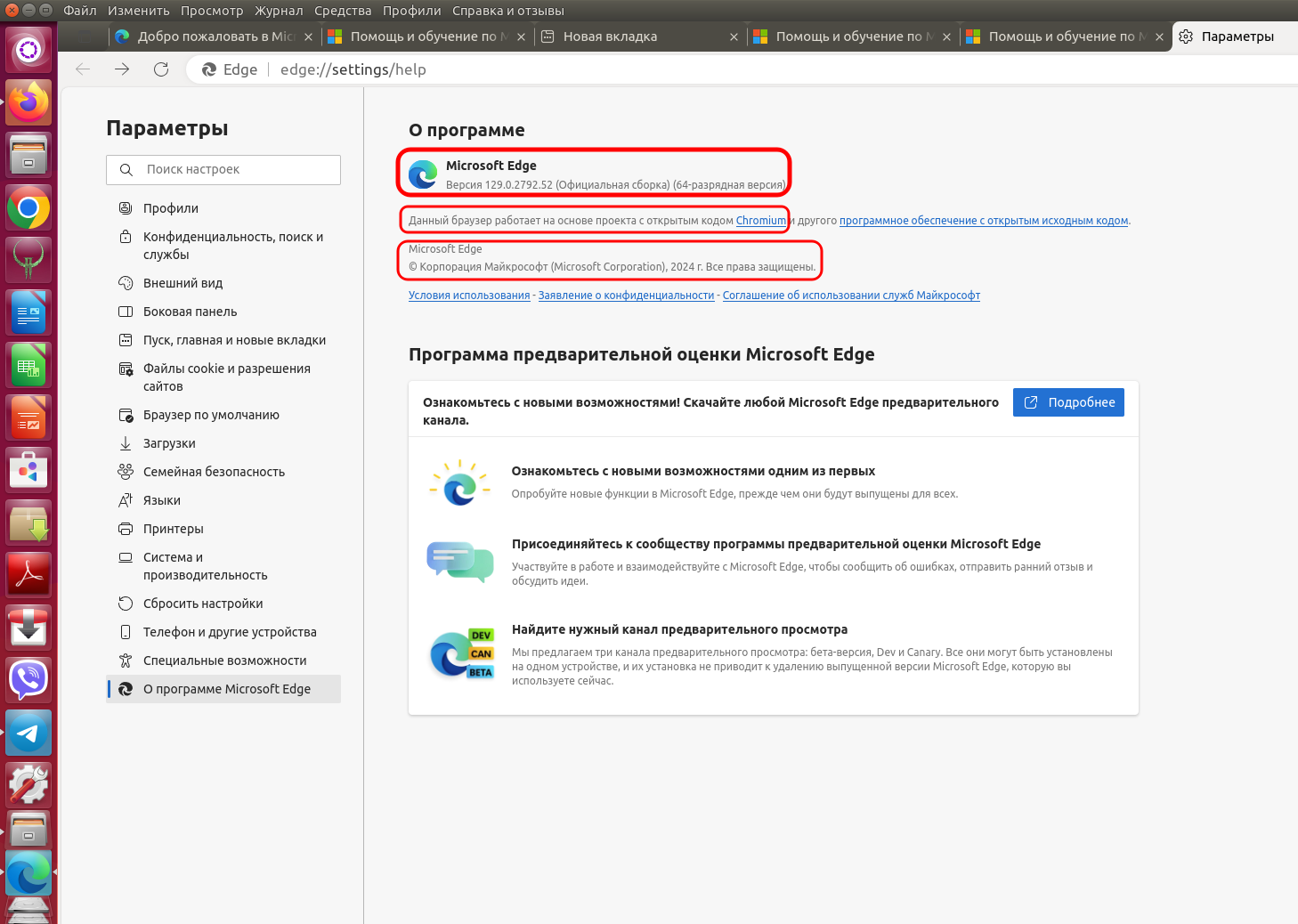Click the Параметры tab gear icon
This screenshot has width=1298, height=924.
[1186, 36]
